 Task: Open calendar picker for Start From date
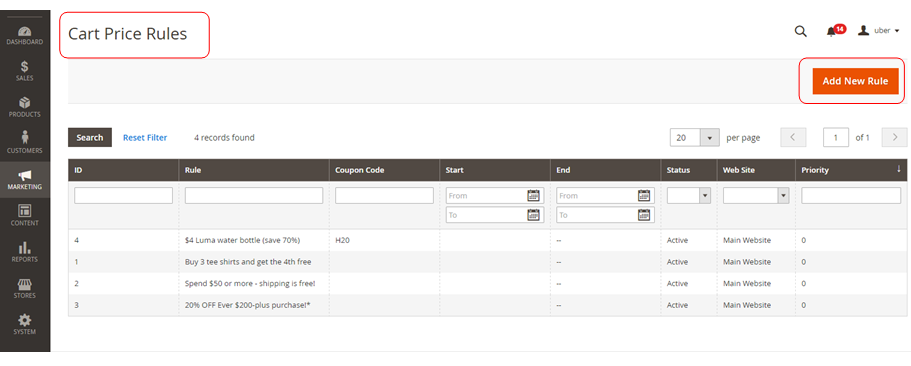[x=533, y=196]
